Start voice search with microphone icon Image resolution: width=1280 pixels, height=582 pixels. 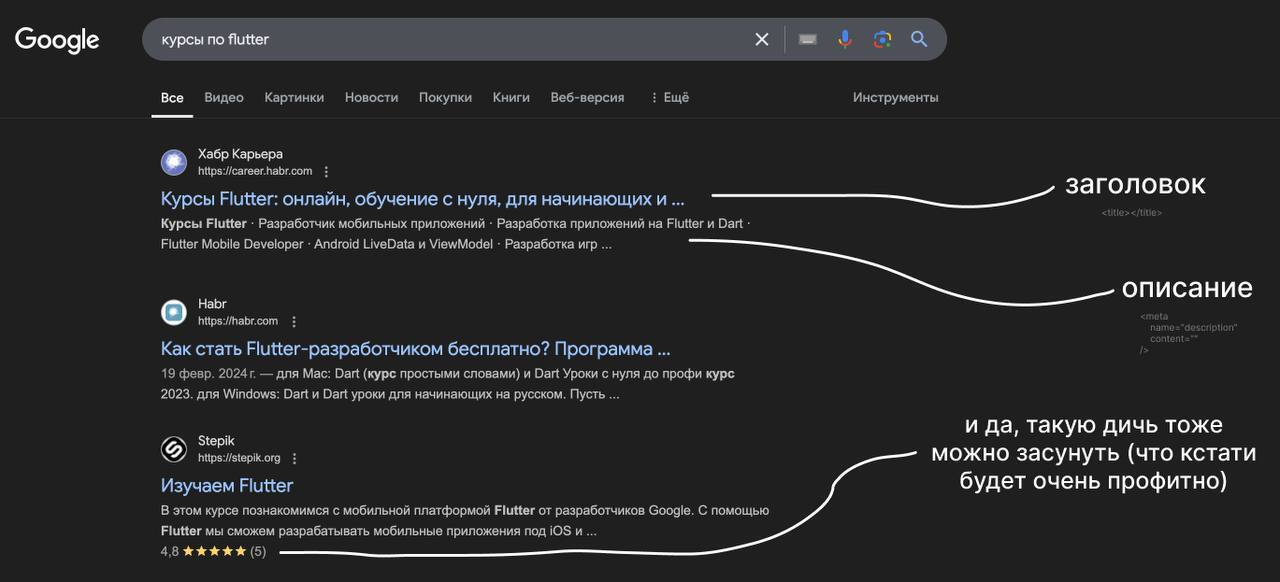tap(845, 39)
